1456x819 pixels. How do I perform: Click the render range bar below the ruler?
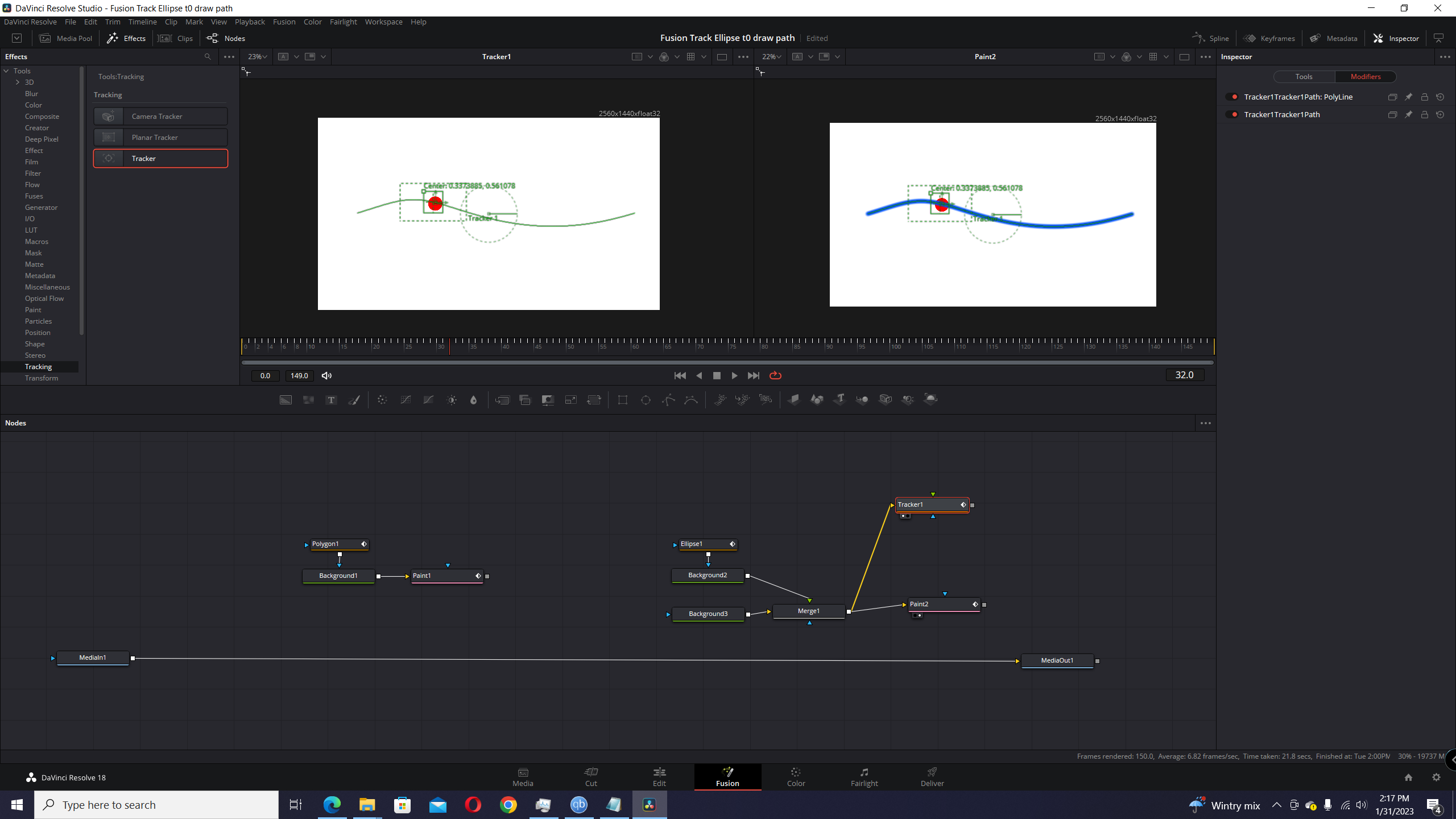coord(727,362)
